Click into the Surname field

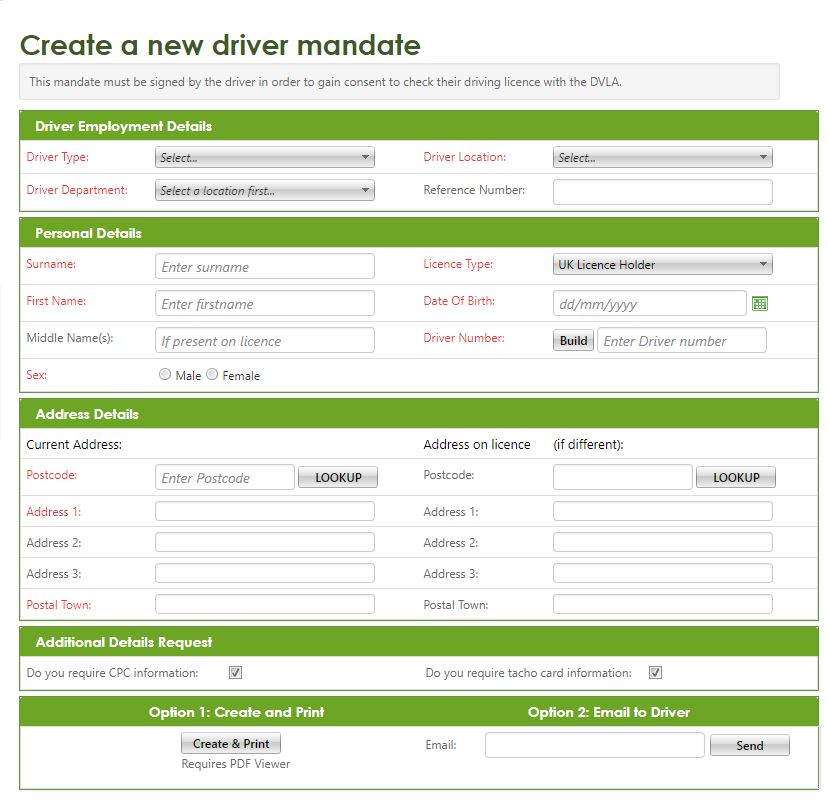point(264,267)
